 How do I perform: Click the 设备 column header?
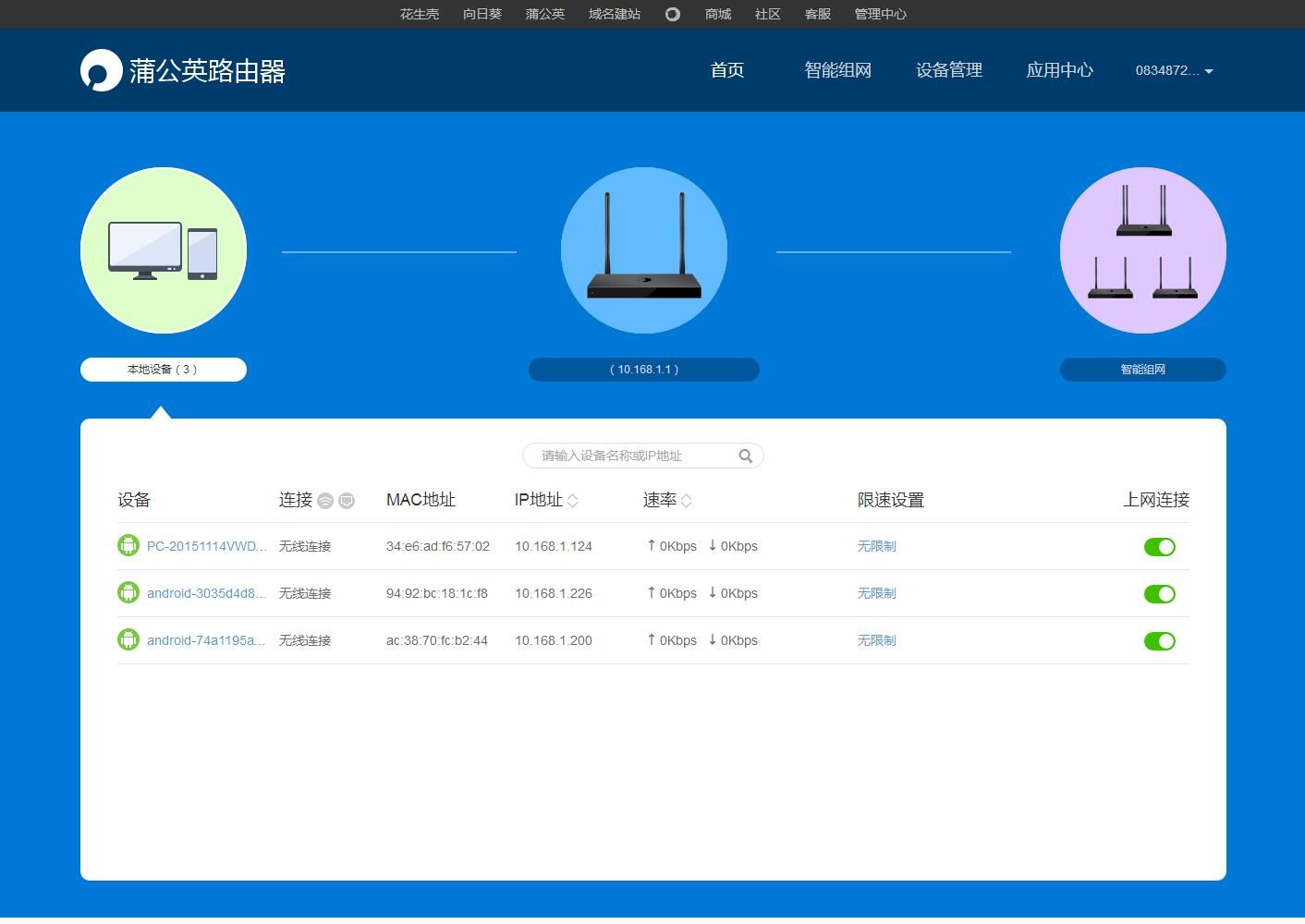point(134,500)
